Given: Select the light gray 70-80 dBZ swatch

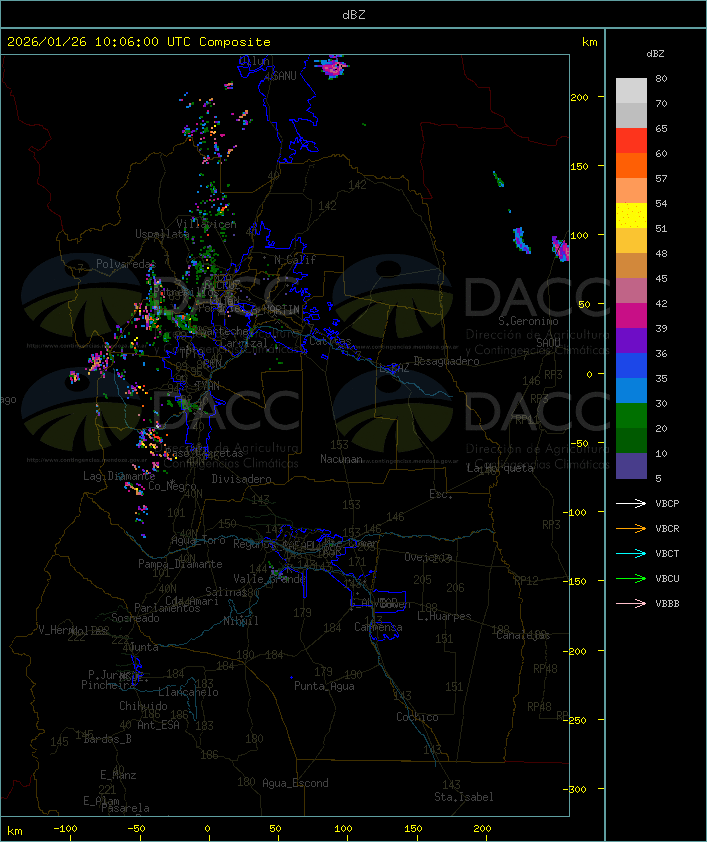Looking at the screenshot, I should point(631,91).
